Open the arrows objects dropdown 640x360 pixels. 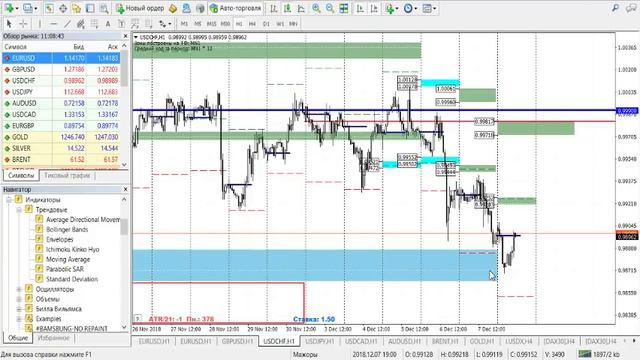click(x=165, y=24)
